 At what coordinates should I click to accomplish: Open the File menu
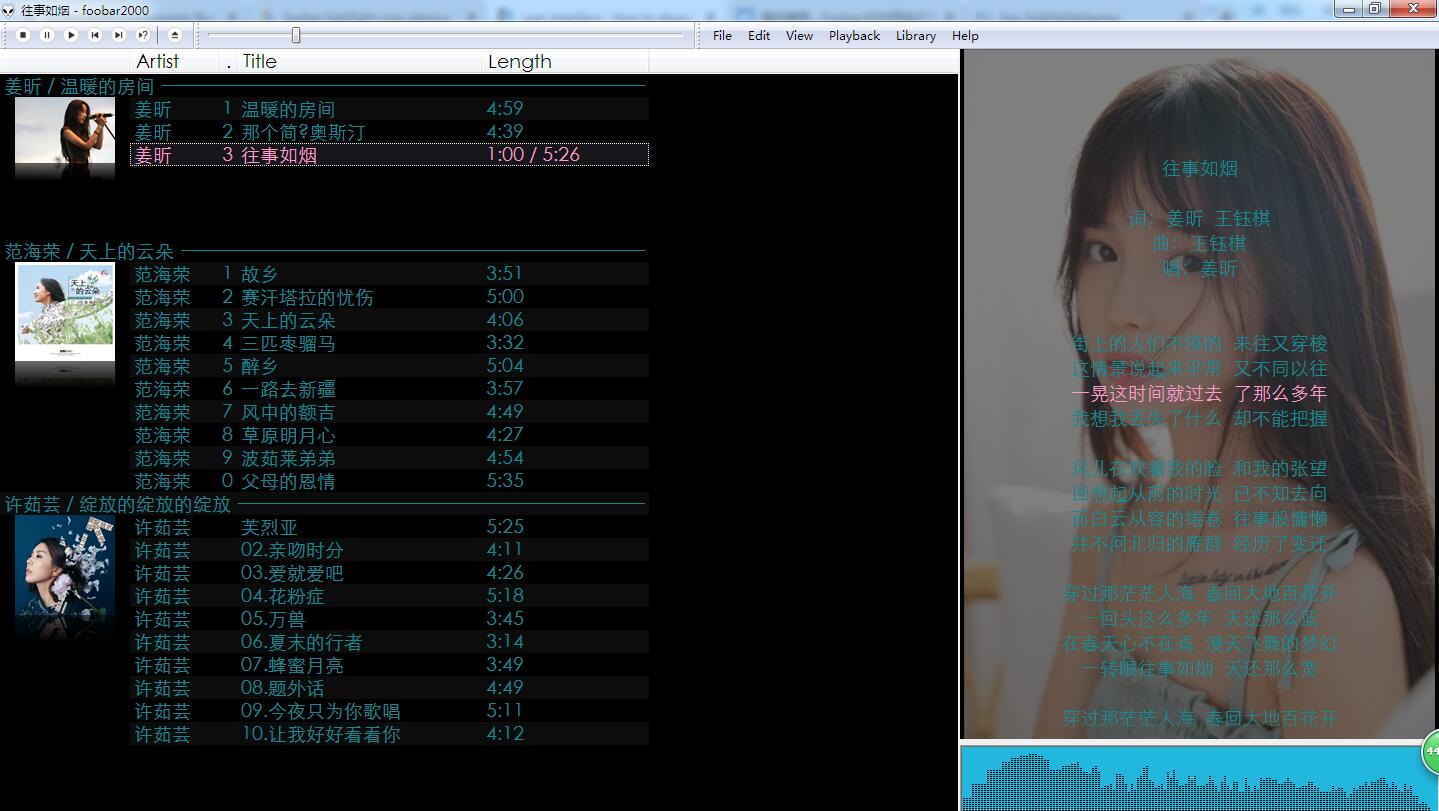click(x=722, y=35)
